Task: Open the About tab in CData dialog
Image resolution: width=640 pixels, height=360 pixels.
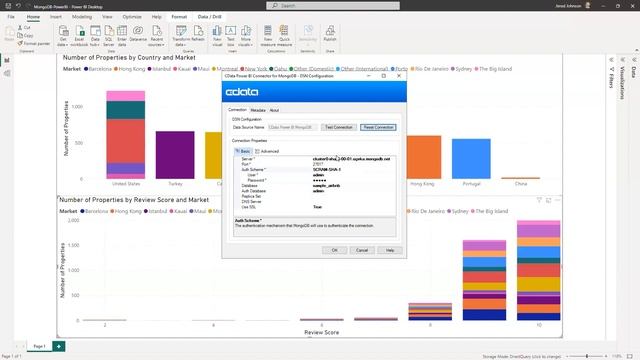Action: (x=274, y=110)
